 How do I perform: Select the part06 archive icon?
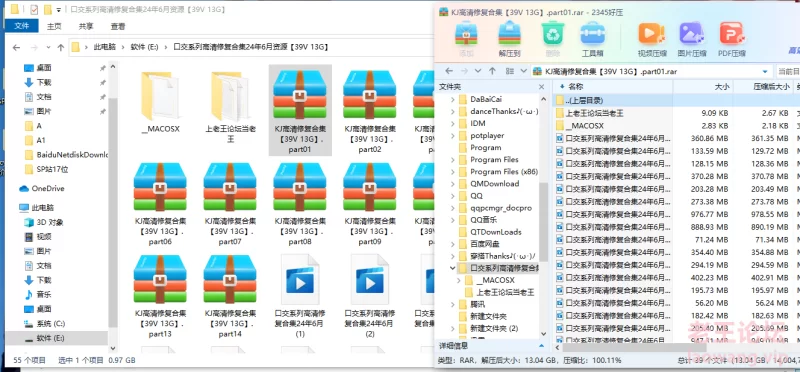160,187
